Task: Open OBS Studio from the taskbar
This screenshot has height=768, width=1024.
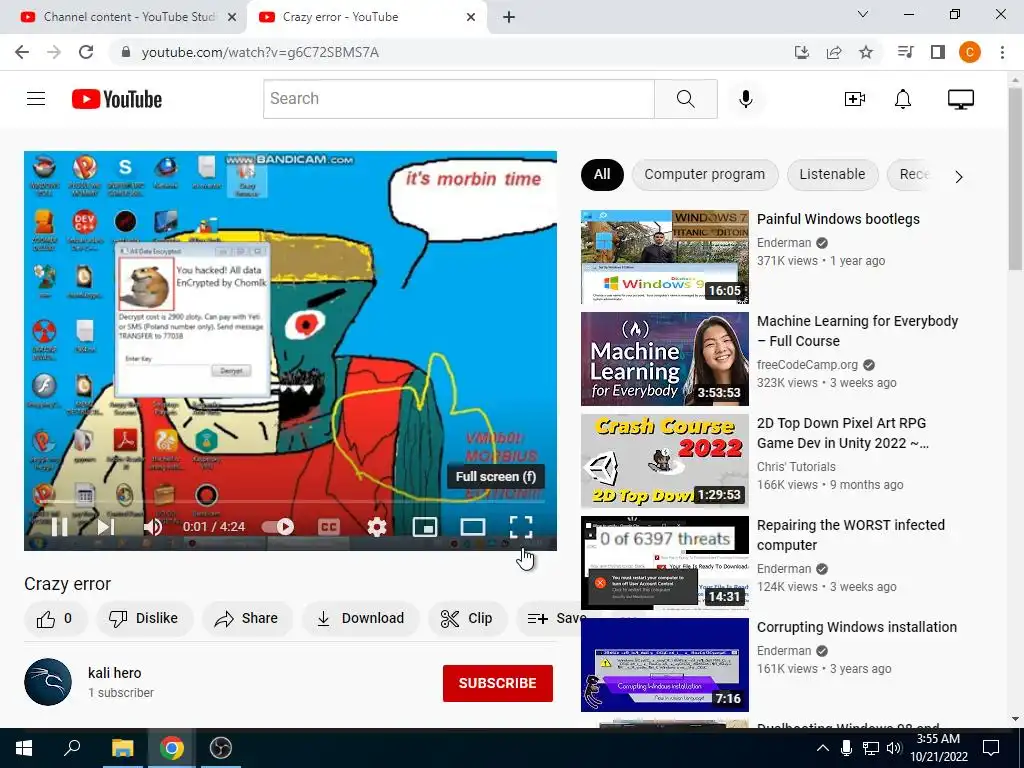Action: 220,748
